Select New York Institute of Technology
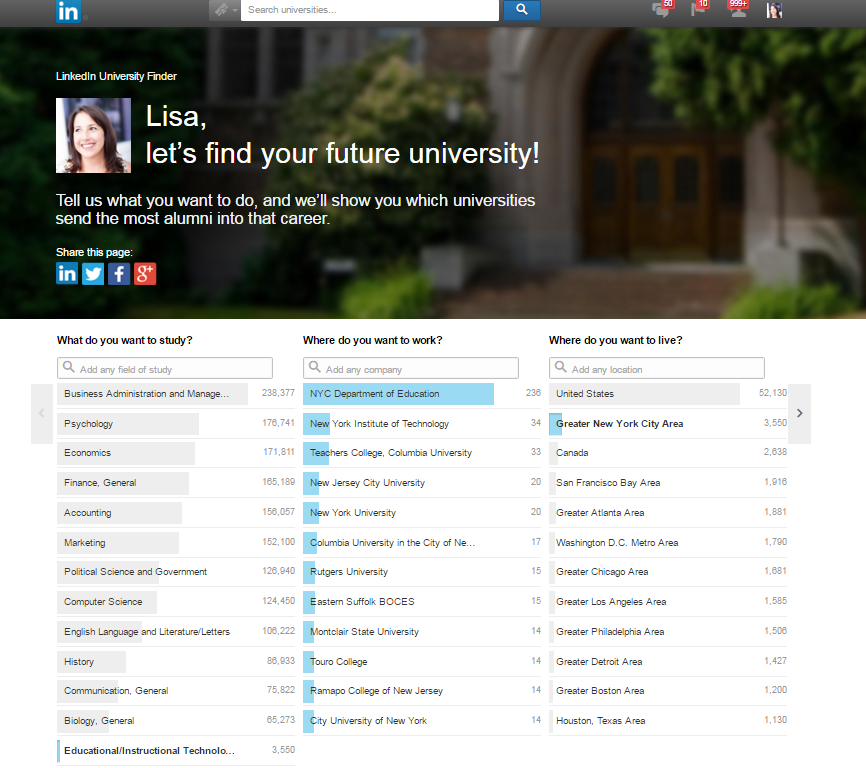The height and width of the screenshot is (768, 866). (422, 423)
